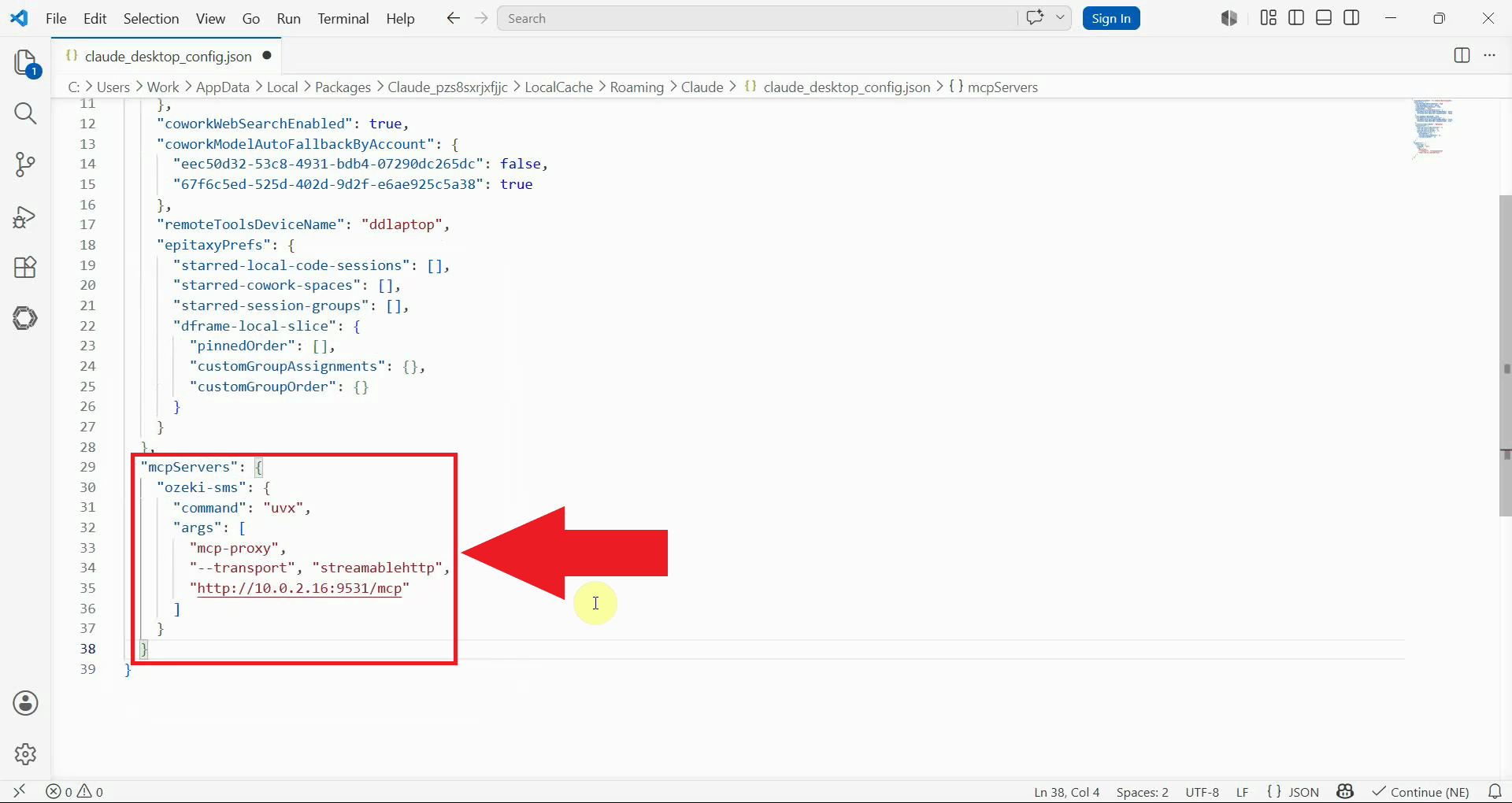Image resolution: width=1512 pixels, height=803 pixels.
Task: Click Ln 38, Col 4 in status bar
Action: pos(1066,792)
